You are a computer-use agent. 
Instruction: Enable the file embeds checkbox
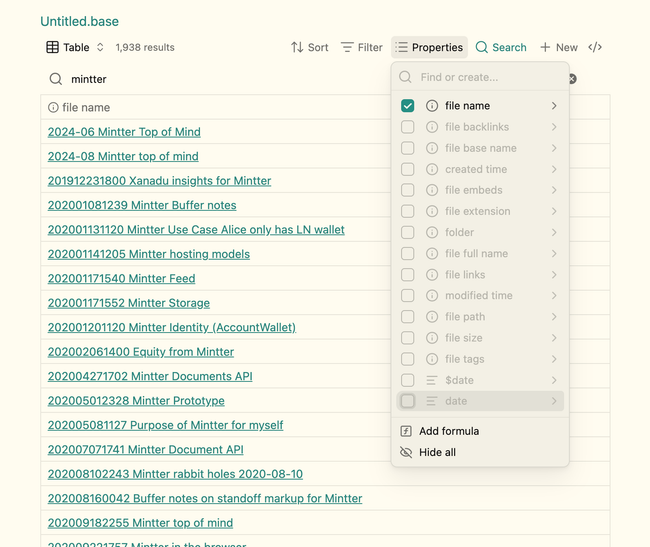(407, 190)
